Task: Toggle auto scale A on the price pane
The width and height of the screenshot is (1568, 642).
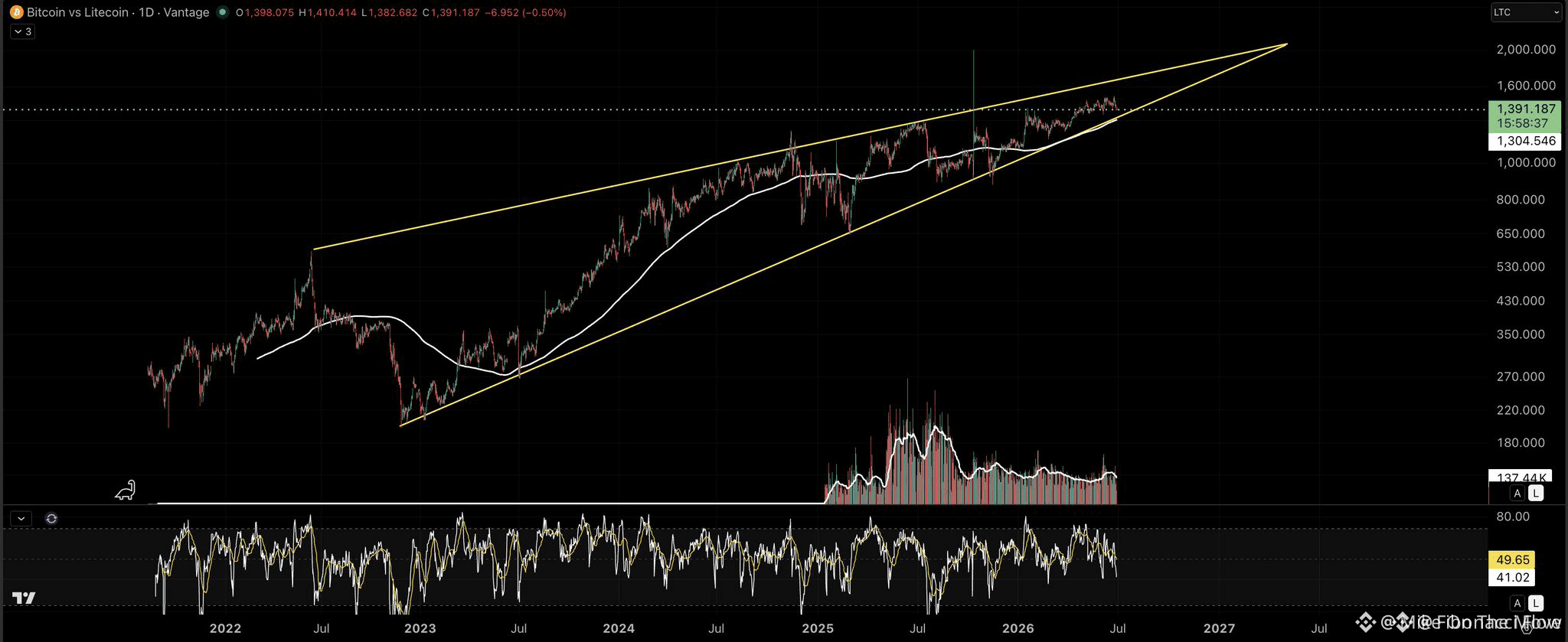Action: pyautogui.click(x=1517, y=494)
